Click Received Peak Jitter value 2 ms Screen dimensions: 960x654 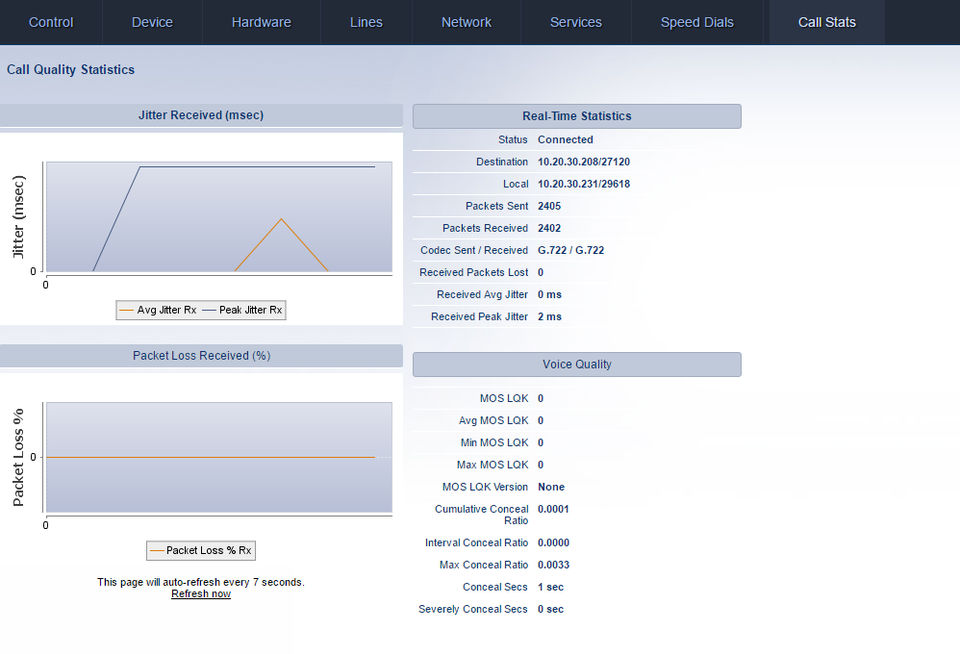[x=549, y=317]
